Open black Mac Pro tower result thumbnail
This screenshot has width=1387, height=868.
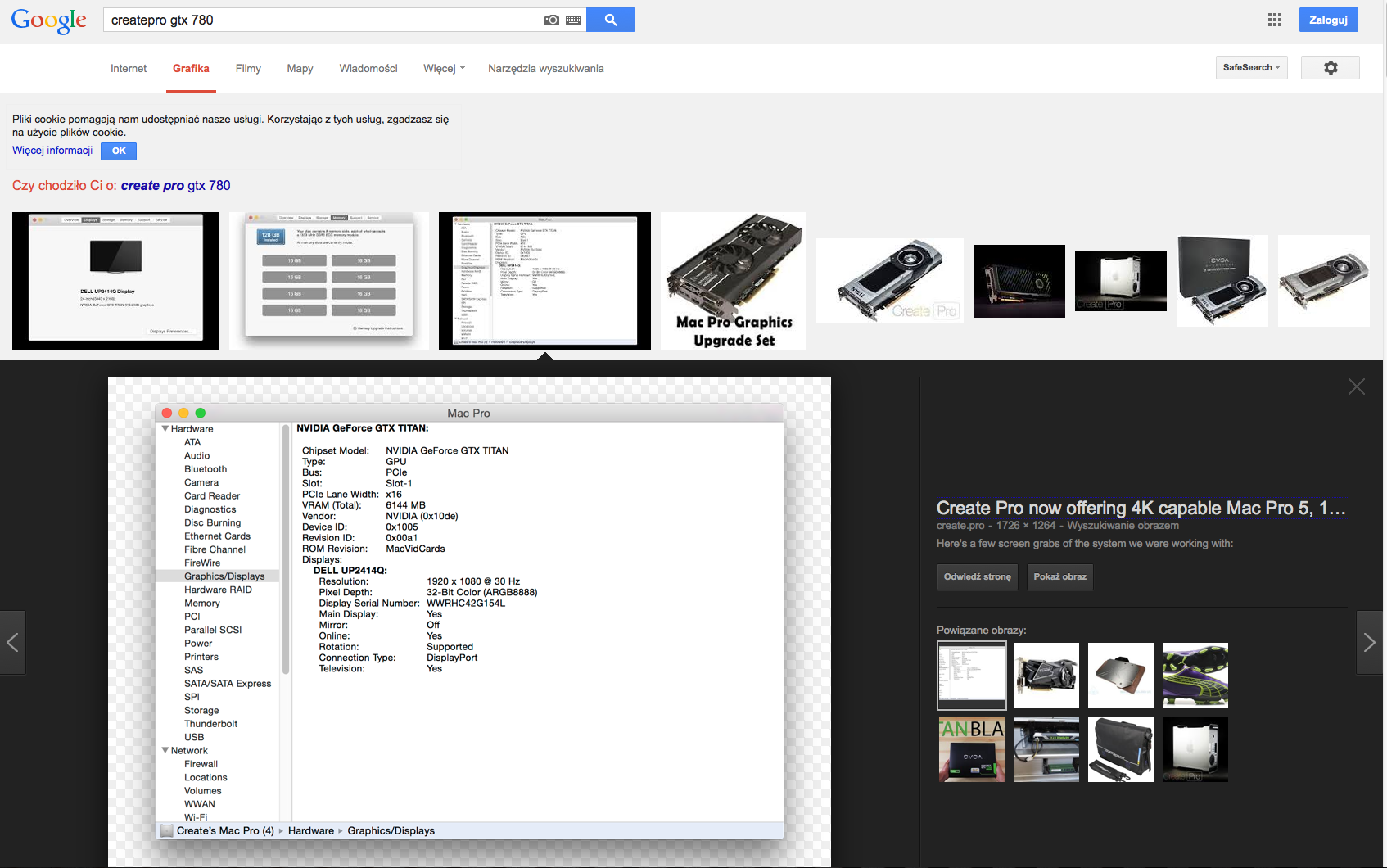tap(1121, 281)
